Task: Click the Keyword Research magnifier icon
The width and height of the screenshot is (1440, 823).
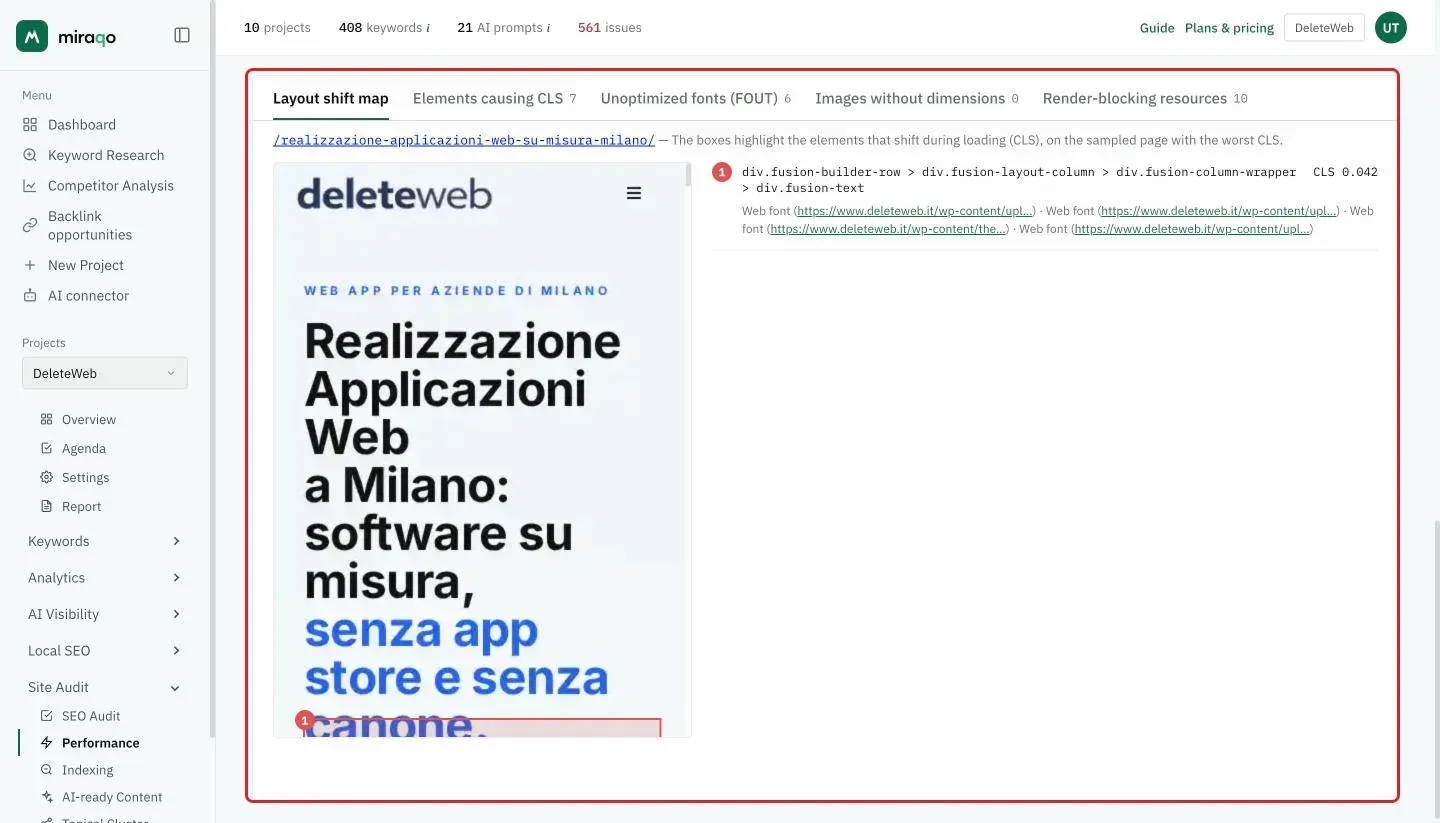Action: coord(30,155)
